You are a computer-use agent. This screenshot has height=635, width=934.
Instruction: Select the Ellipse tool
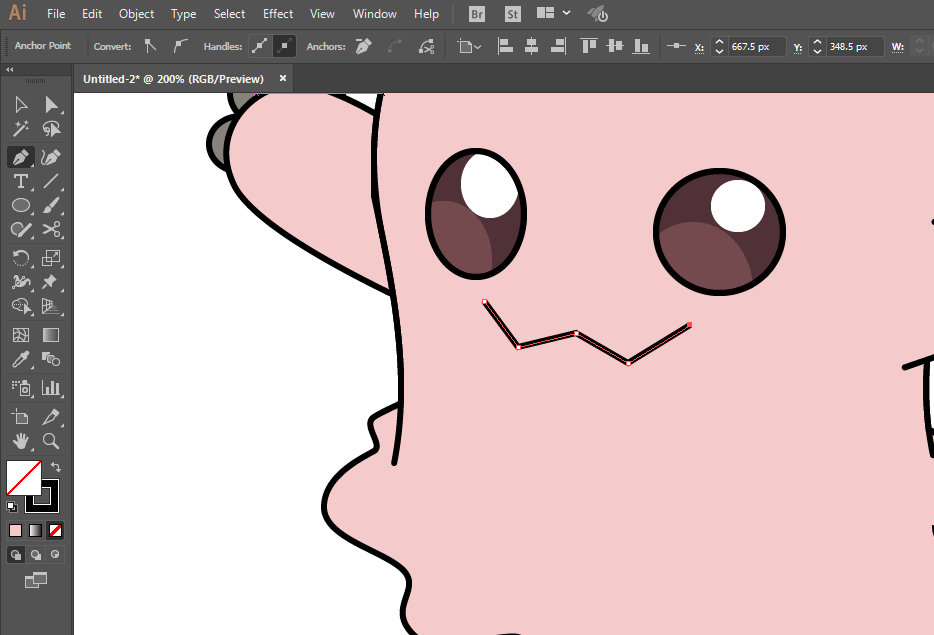pyautogui.click(x=21, y=206)
